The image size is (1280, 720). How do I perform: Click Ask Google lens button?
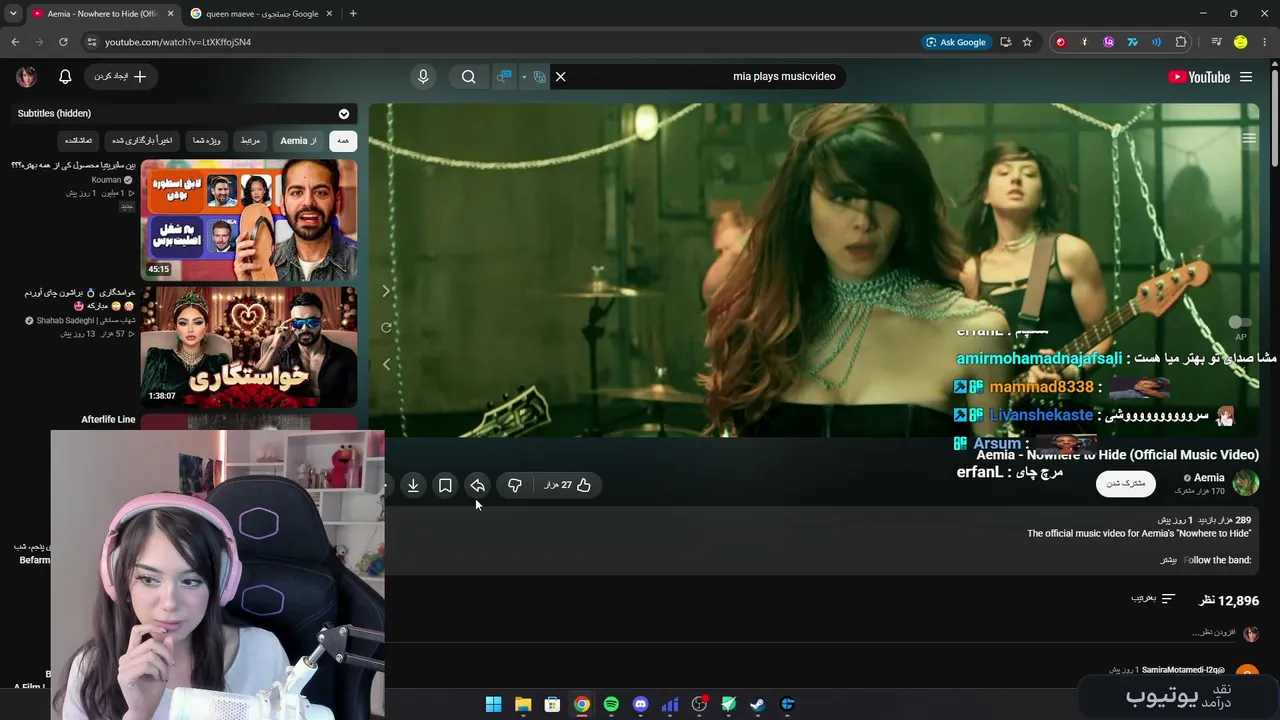[x=956, y=42]
